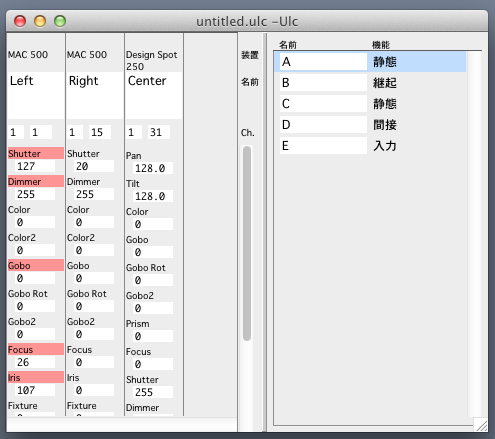The image size is (495, 439).
Task: Click Color2 value in Left fixture
Action: click(35, 250)
